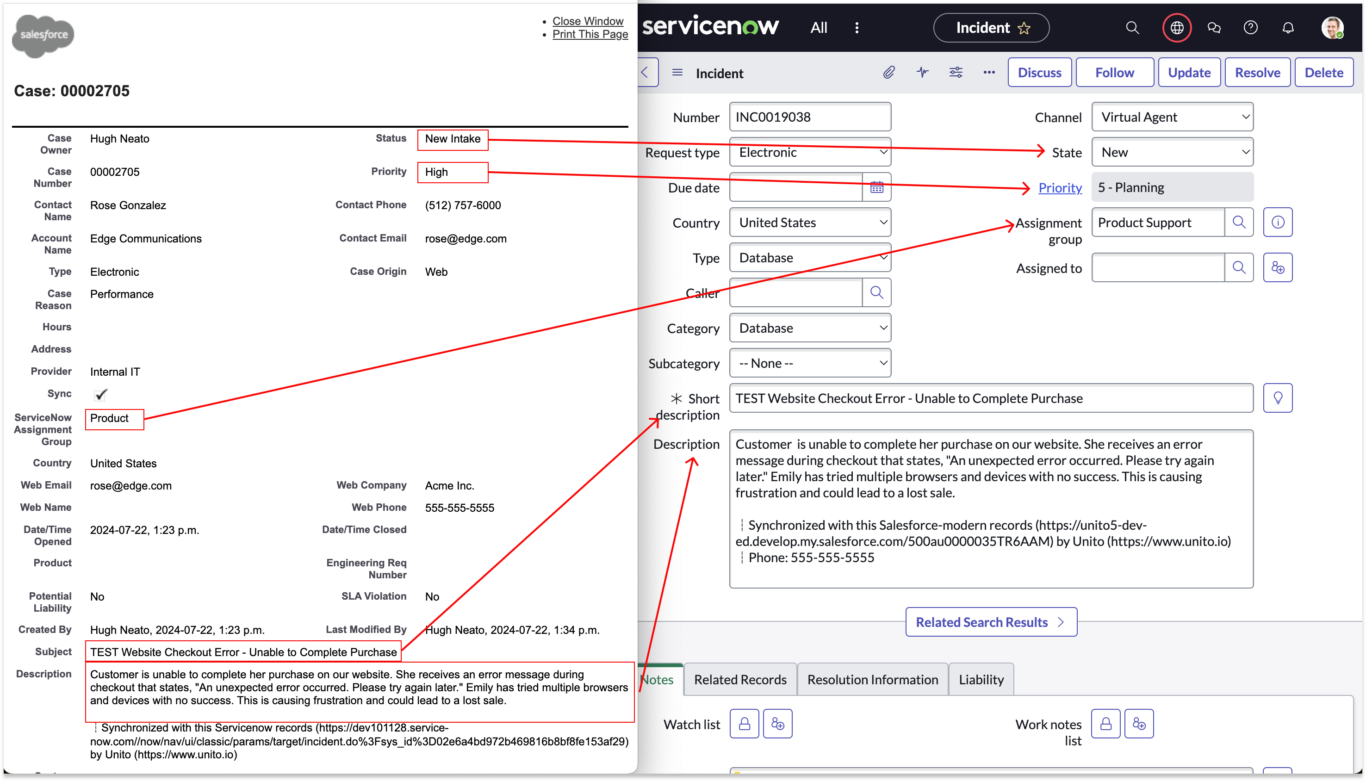The height and width of the screenshot is (781, 1366).
Task: Open more options ellipsis in form header
Action: click(x=989, y=72)
